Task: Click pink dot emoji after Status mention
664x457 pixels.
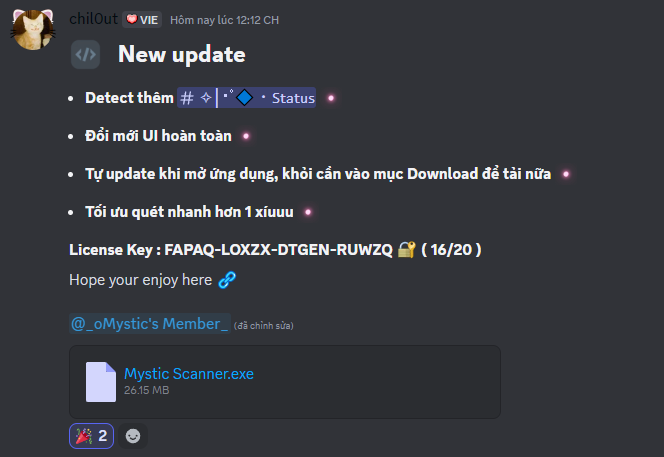Action: tap(331, 98)
